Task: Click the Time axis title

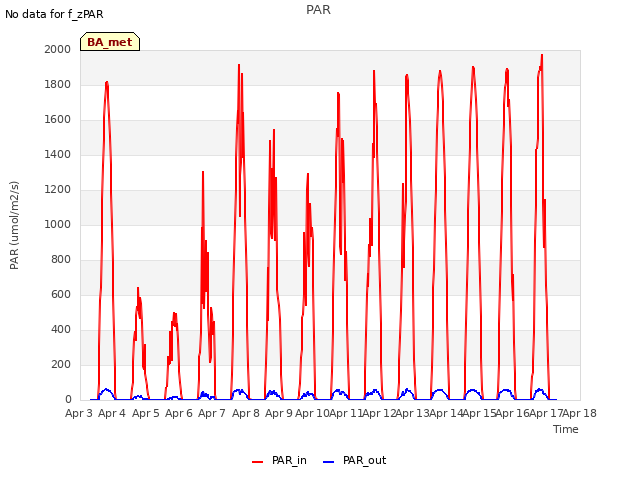Action: tap(566, 429)
